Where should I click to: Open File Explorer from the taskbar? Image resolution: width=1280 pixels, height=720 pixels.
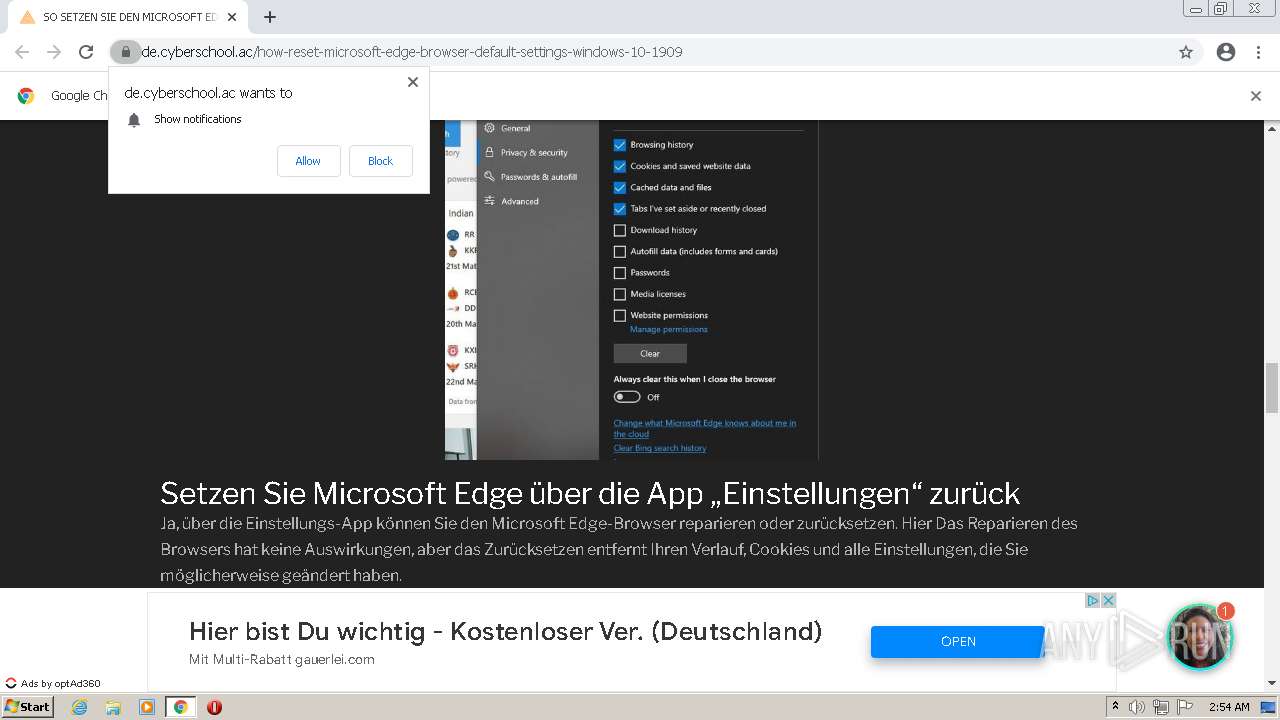coord(113,707)
